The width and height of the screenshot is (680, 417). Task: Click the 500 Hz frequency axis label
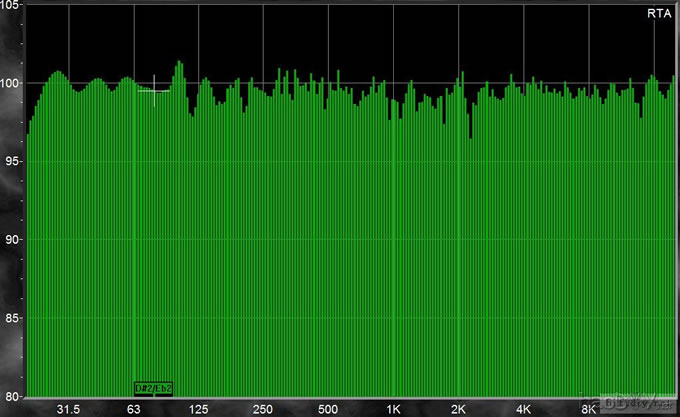coord(328,408)
